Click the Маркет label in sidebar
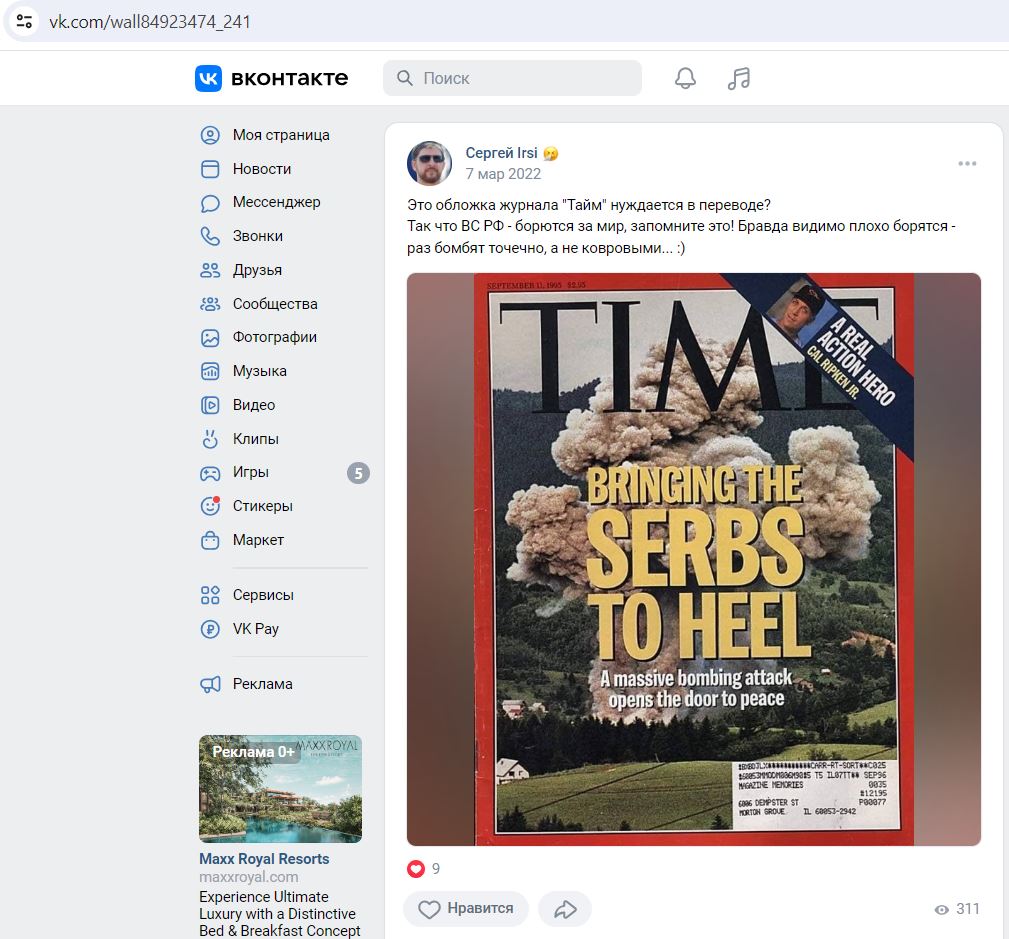Image resolution: width=1009 pixels, height=939 pixels. (x=258, y=540)
